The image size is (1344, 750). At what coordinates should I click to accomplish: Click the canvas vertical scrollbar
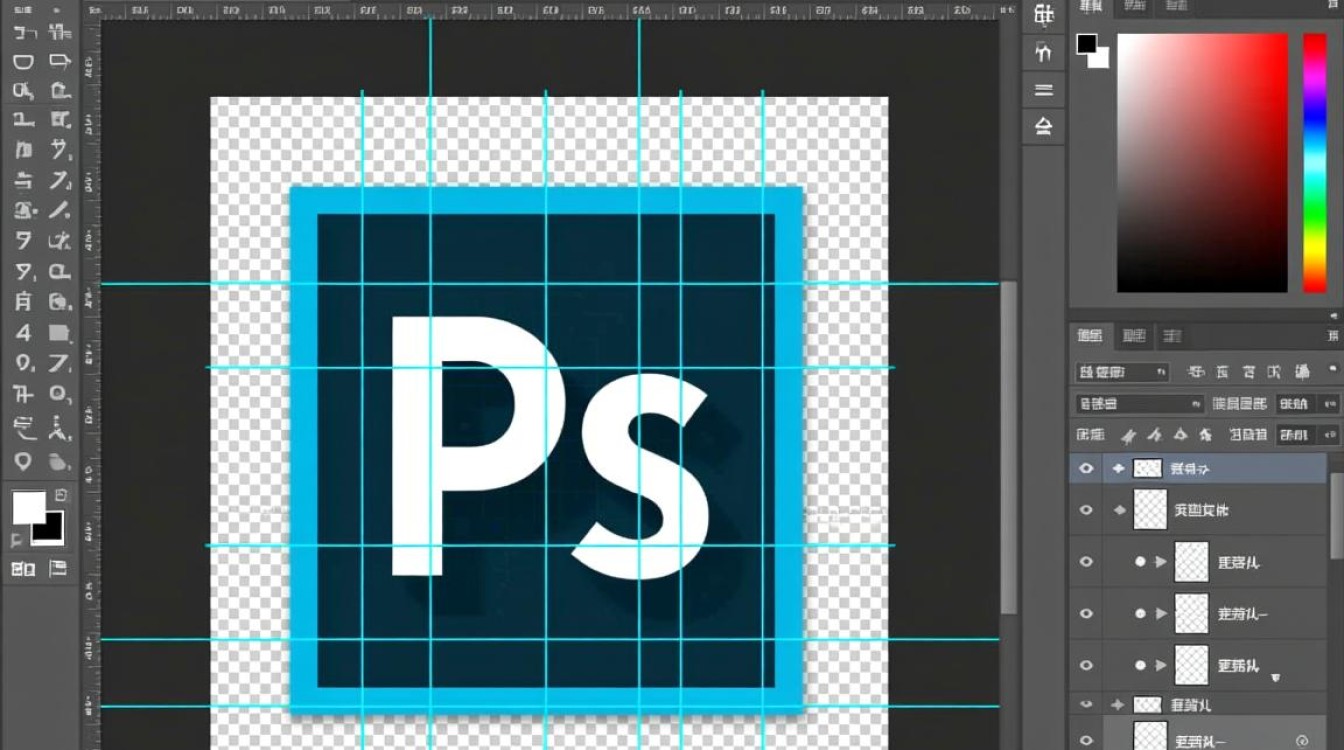click(x=1009, y=447)
